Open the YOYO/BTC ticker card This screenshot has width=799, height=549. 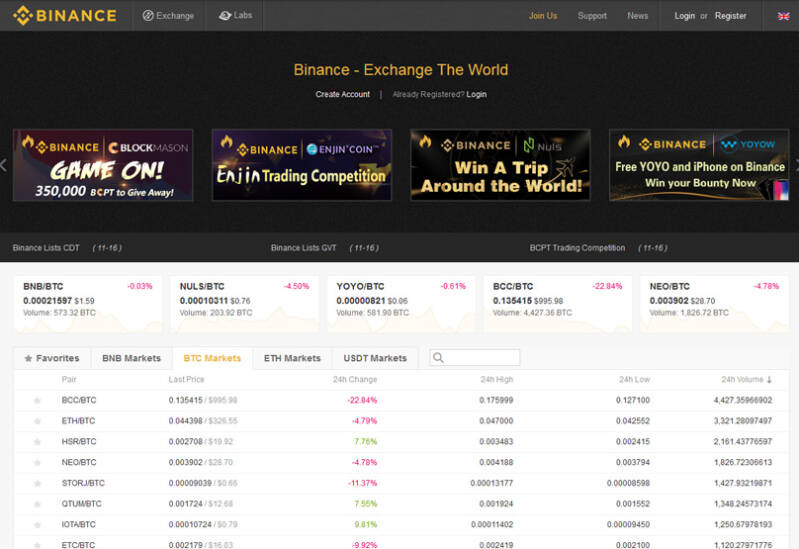click(401, 304)
